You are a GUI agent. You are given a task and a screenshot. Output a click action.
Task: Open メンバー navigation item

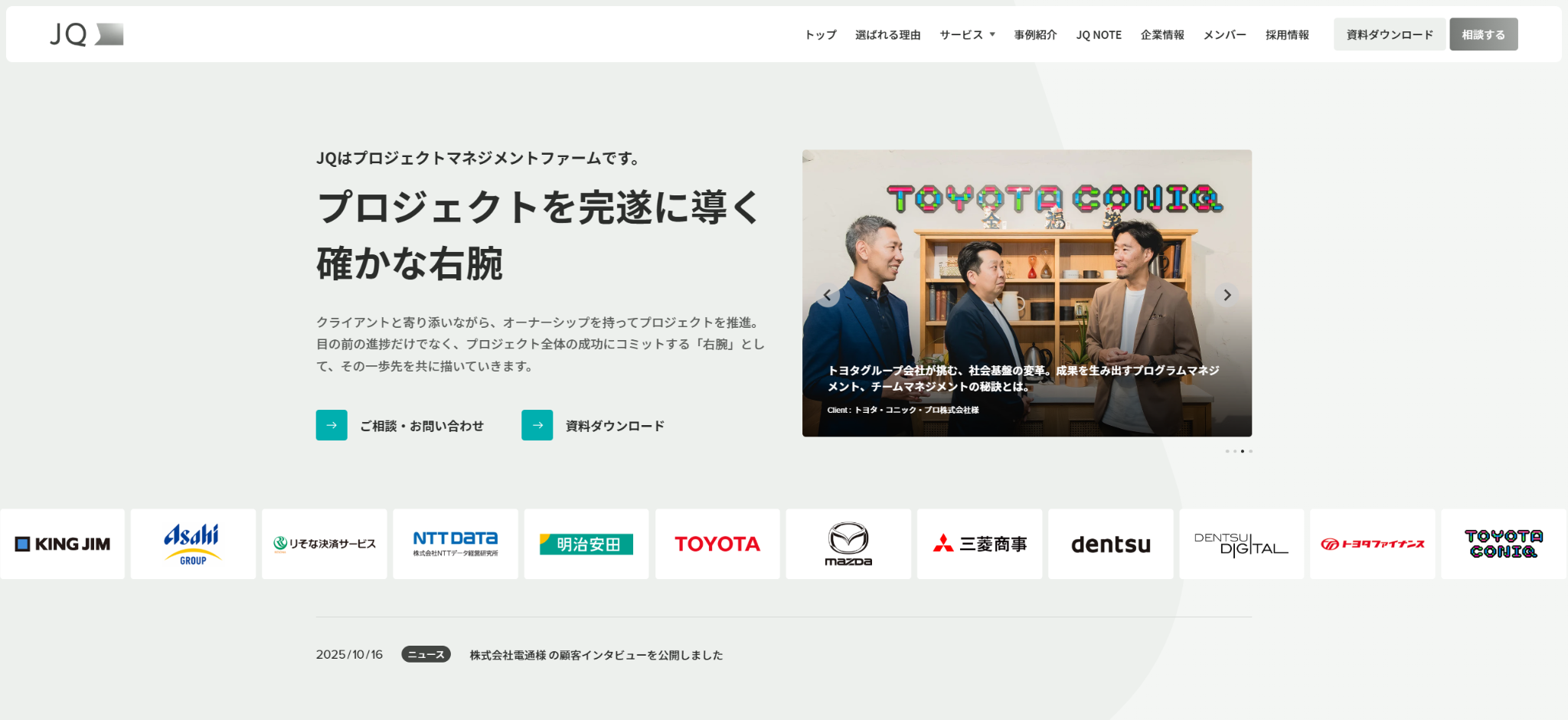pyautogui.click(x=1225, y=34)
